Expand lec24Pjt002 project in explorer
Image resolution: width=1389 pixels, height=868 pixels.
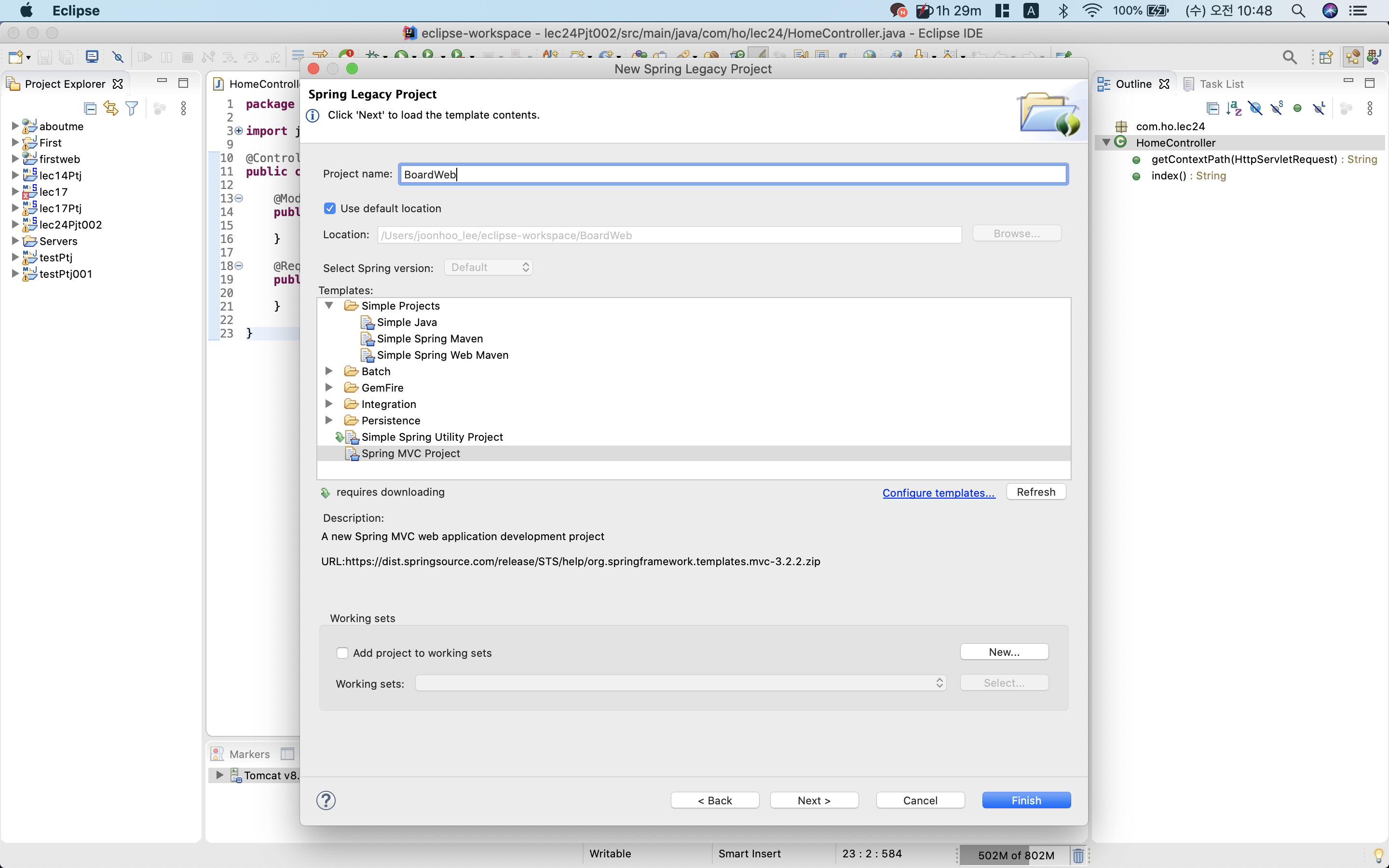[15, 224]
